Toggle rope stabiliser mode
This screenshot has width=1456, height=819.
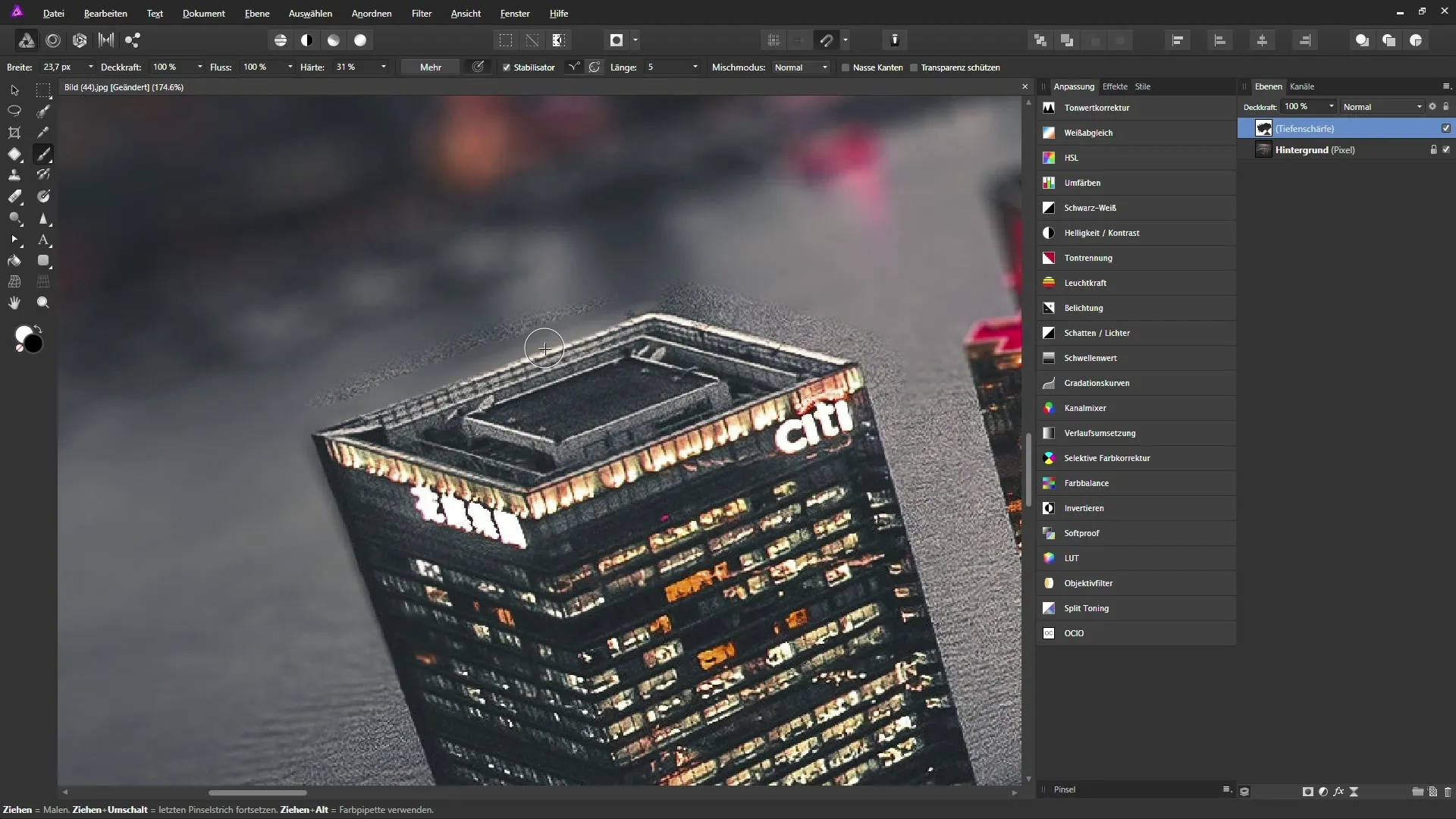point(574,67)
